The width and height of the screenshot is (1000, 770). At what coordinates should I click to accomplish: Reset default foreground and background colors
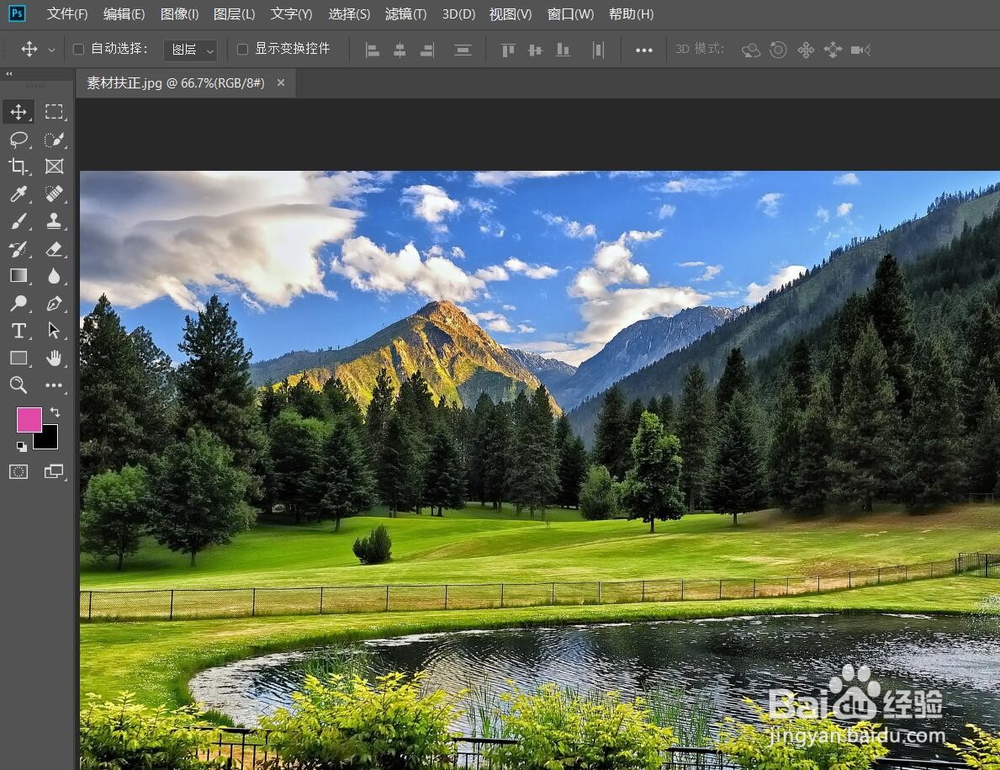[x=22, y=447]
